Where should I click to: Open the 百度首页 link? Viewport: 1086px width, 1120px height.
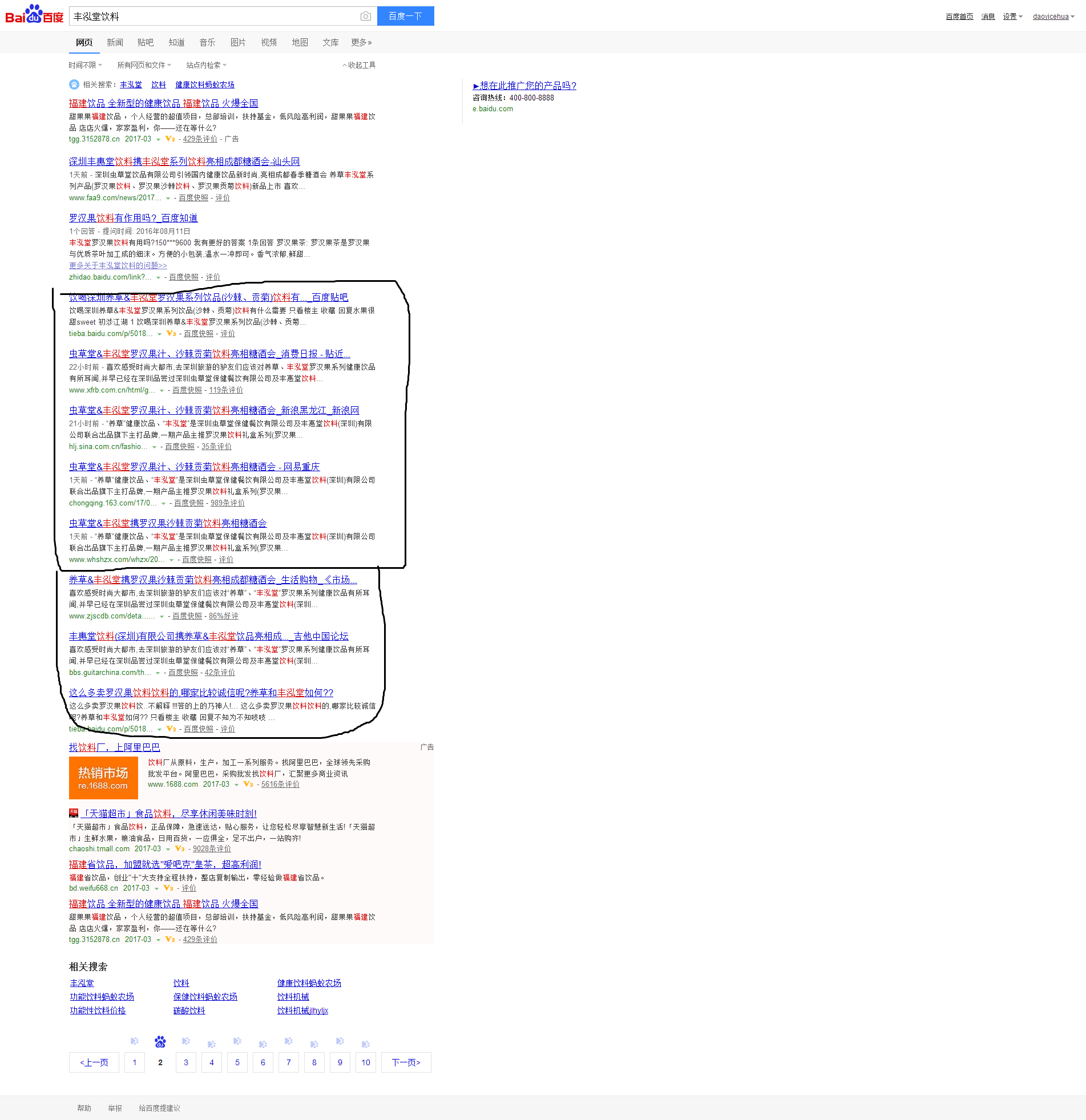coord(959,17)
